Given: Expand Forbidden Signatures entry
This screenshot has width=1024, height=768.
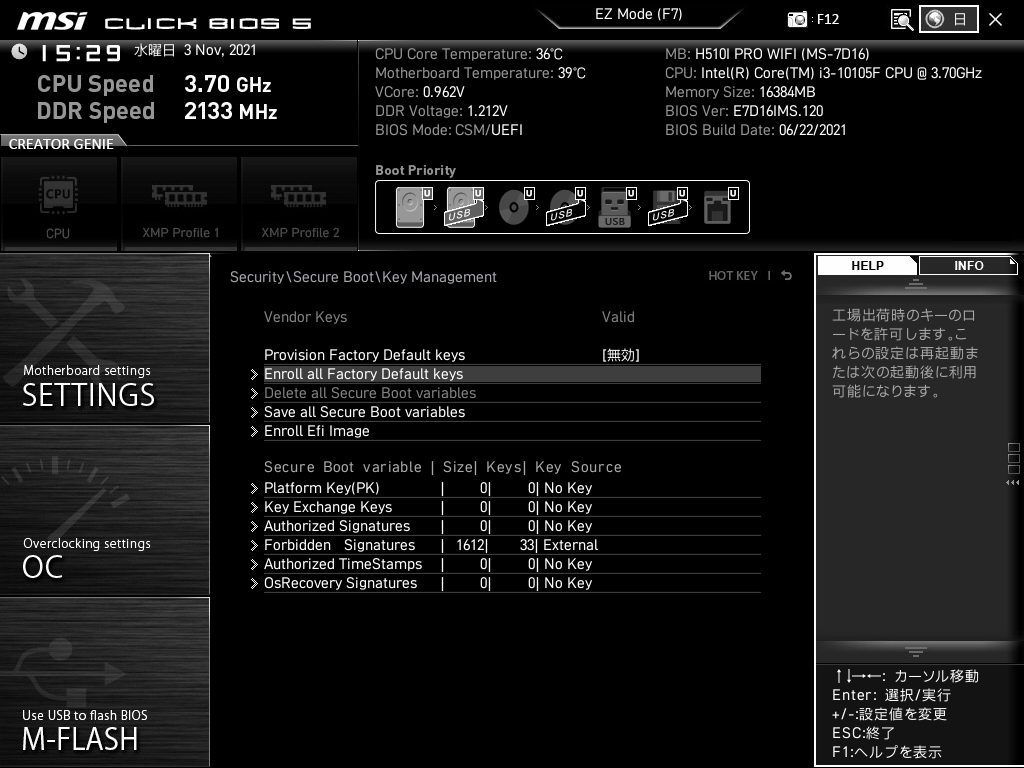Looking at the screenshot, I should (x=339, y=545).
